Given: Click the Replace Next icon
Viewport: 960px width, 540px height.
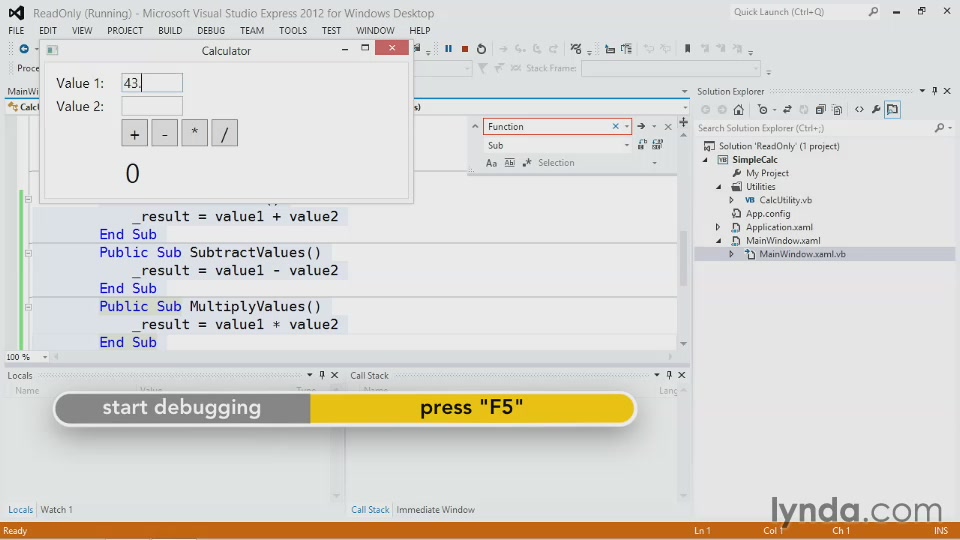Looking at the screenshot, I should (642, 145).
